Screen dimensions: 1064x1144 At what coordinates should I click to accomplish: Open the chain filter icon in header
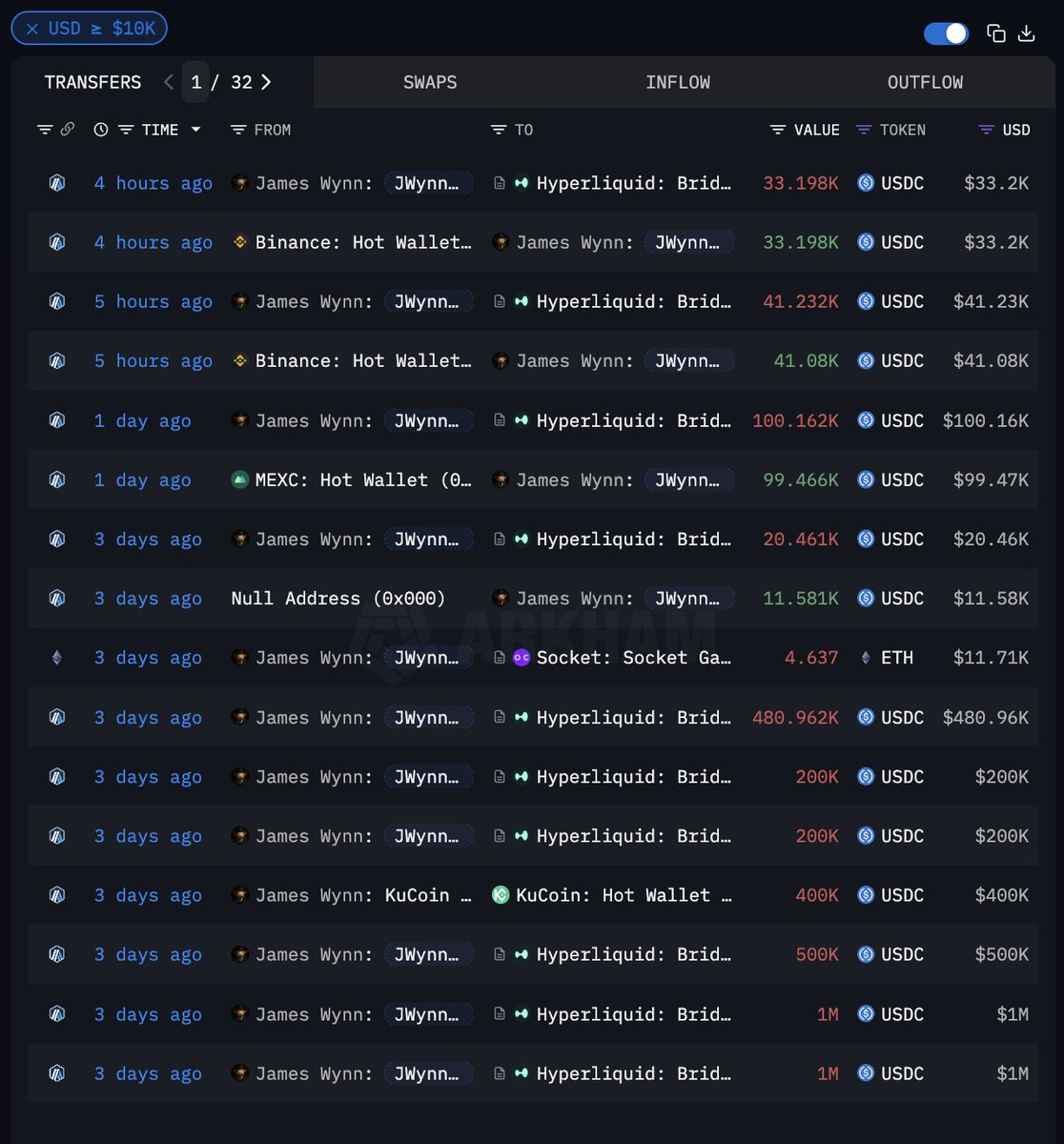coord(45,130)
